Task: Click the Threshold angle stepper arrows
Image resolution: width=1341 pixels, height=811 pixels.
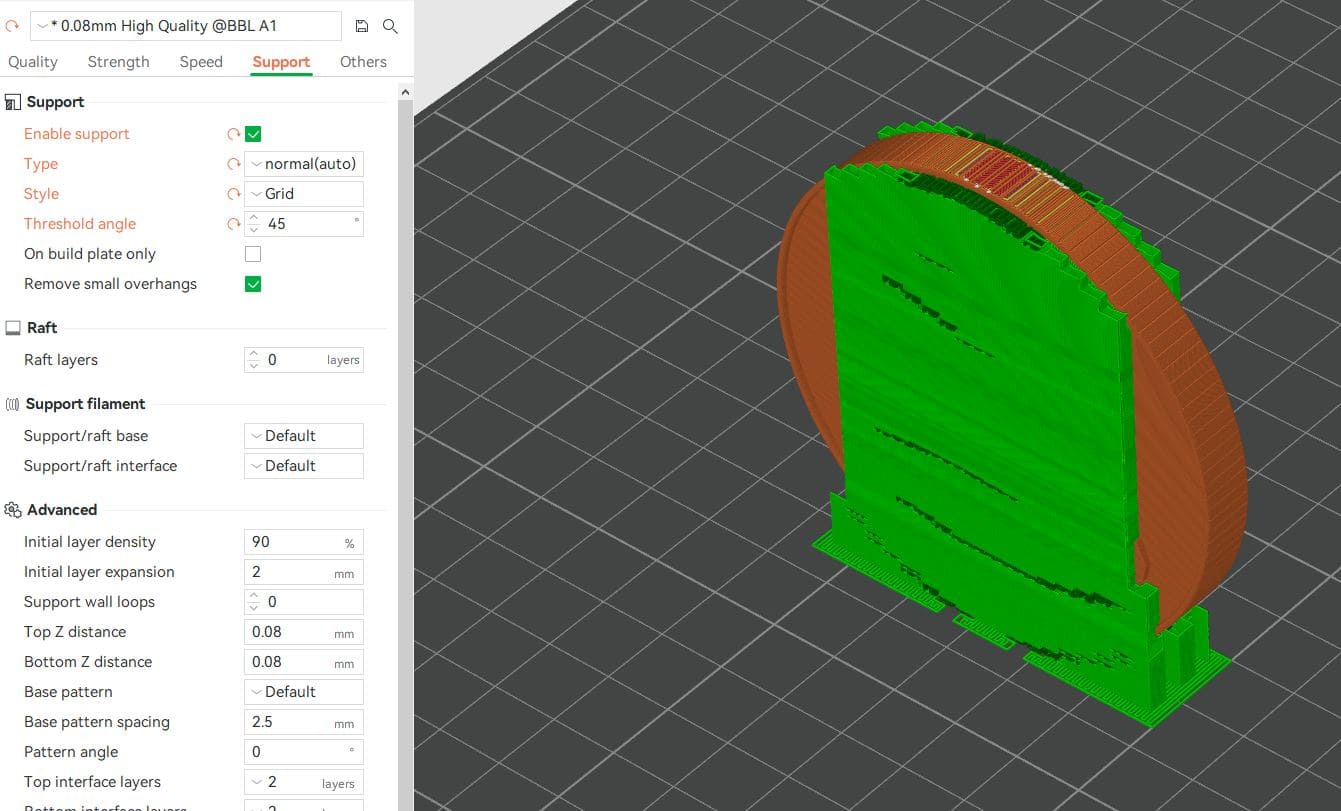Action: (x=253, y=224)
